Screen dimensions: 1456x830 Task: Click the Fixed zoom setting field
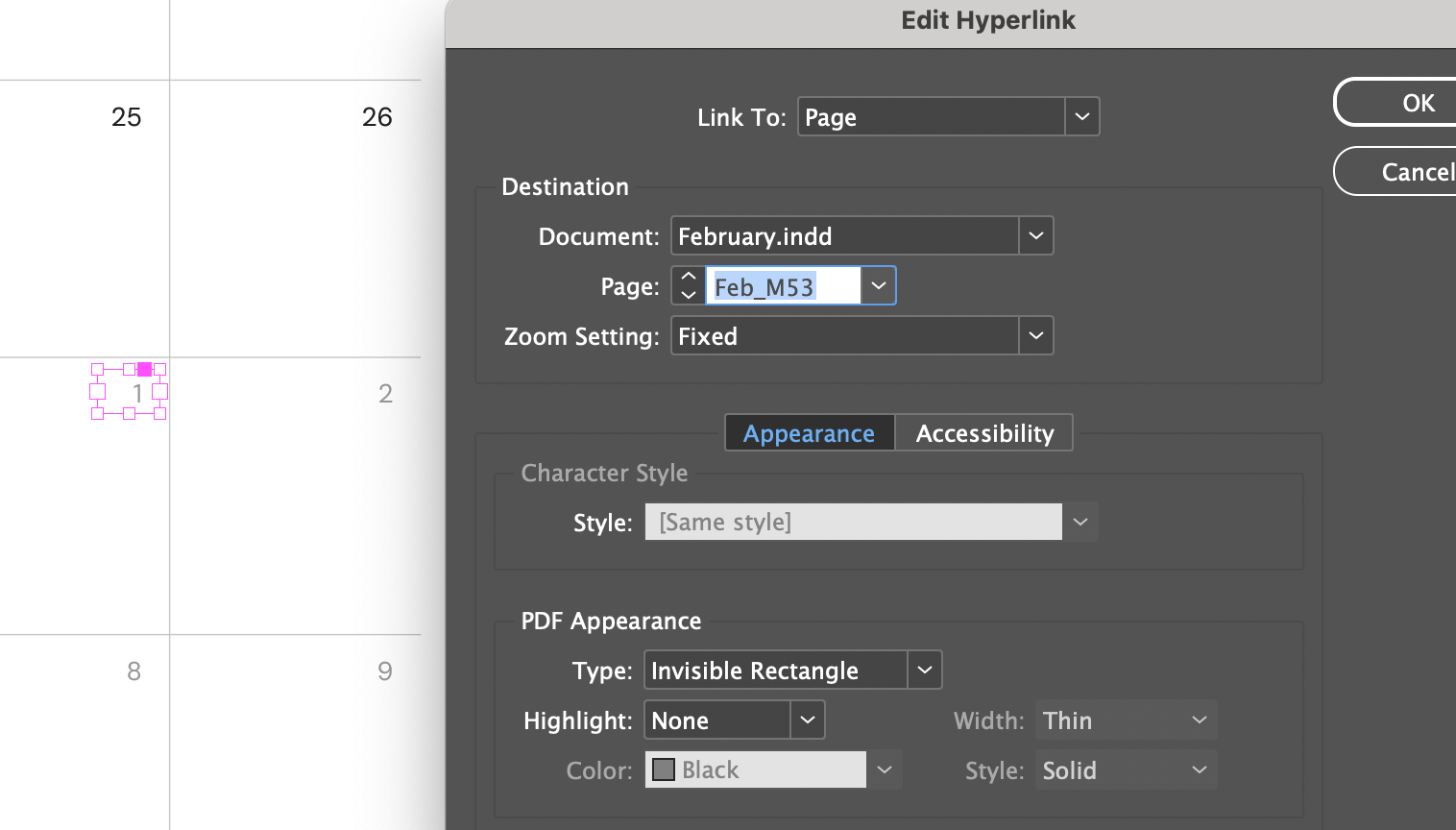tap(845, 335)
